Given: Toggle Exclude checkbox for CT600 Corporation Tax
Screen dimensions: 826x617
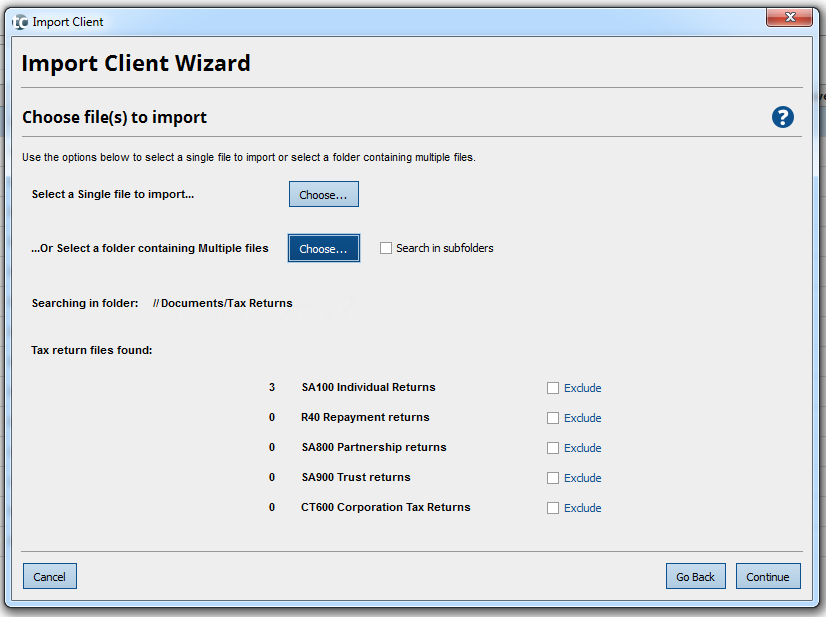Looking at the screenshot, I should point(553,508).
